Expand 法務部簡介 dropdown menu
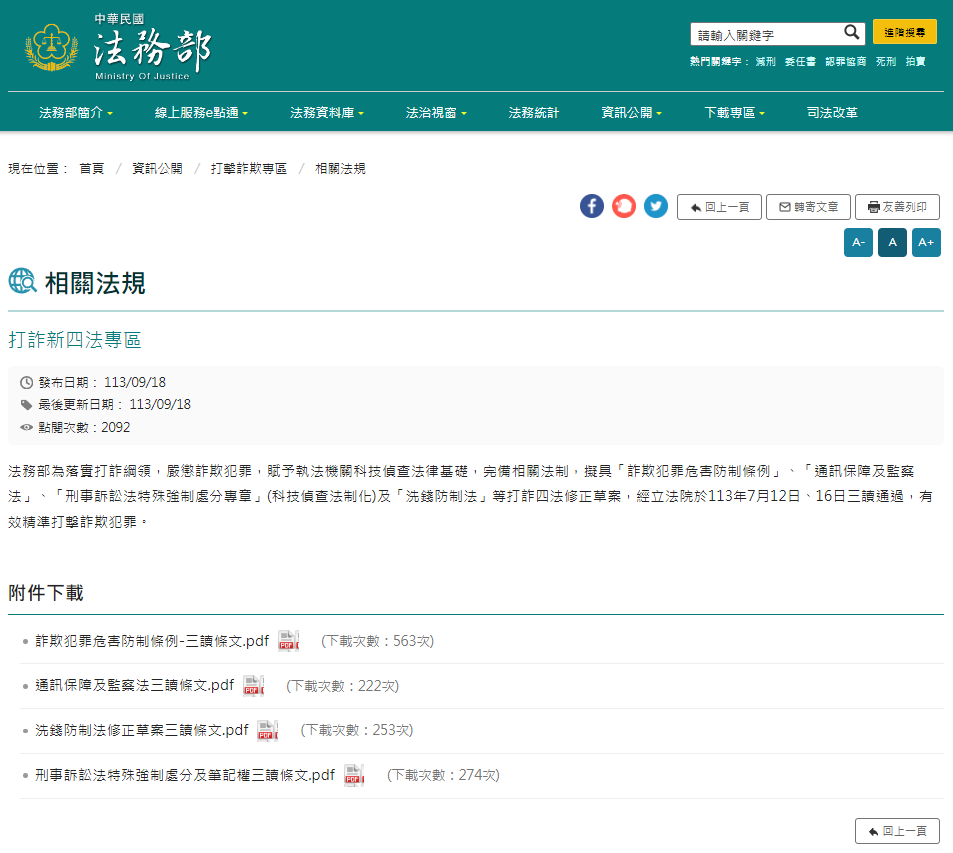953x853 pixels. (x=76, y=113)
